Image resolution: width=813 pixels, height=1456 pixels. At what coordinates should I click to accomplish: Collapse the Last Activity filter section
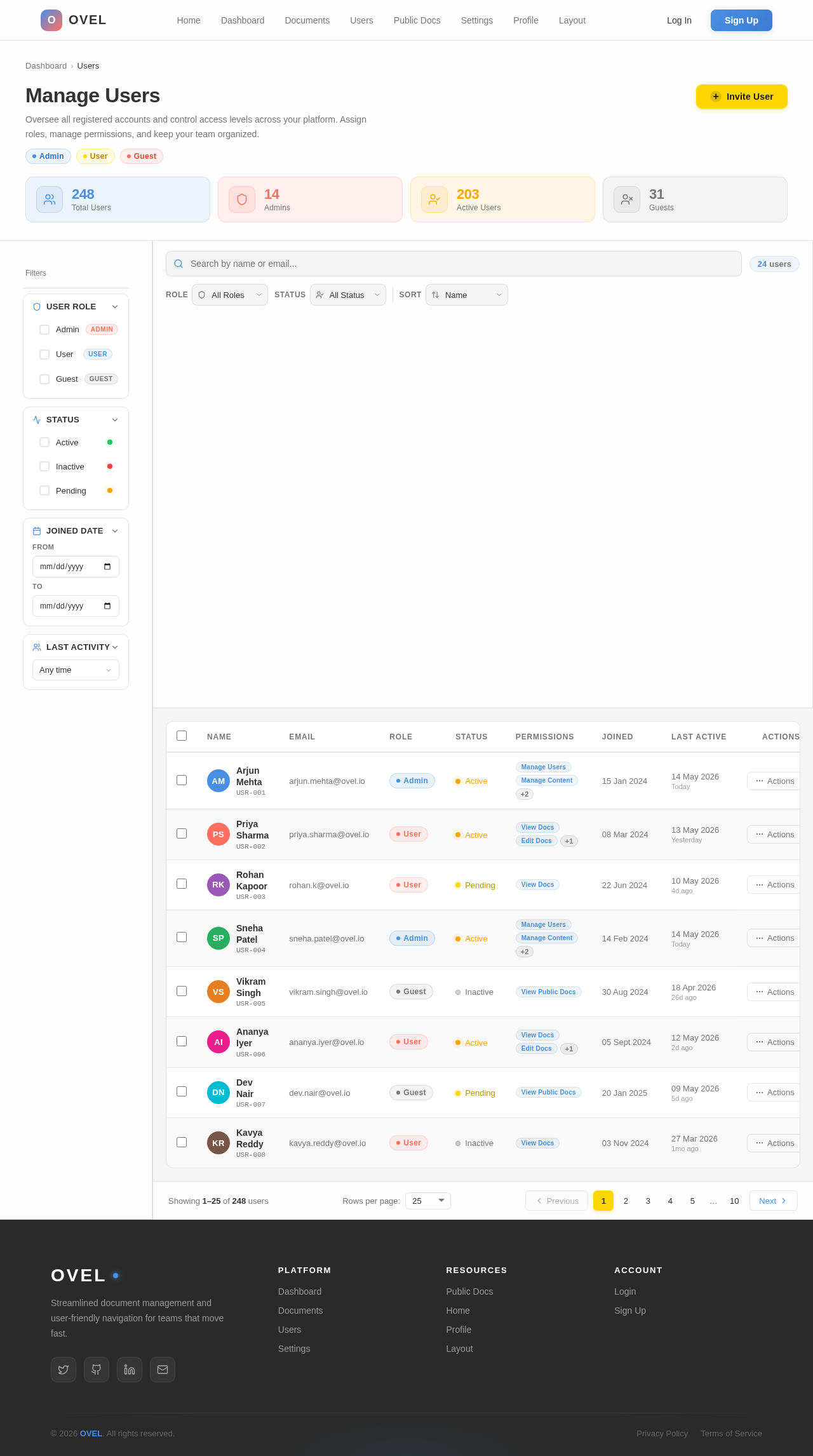point(115,647)
